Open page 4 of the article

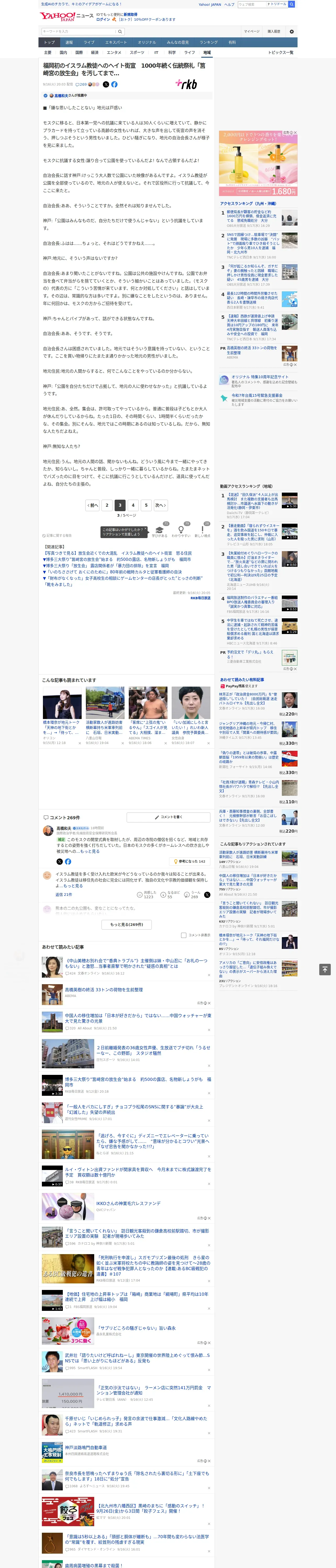point(133,505)
